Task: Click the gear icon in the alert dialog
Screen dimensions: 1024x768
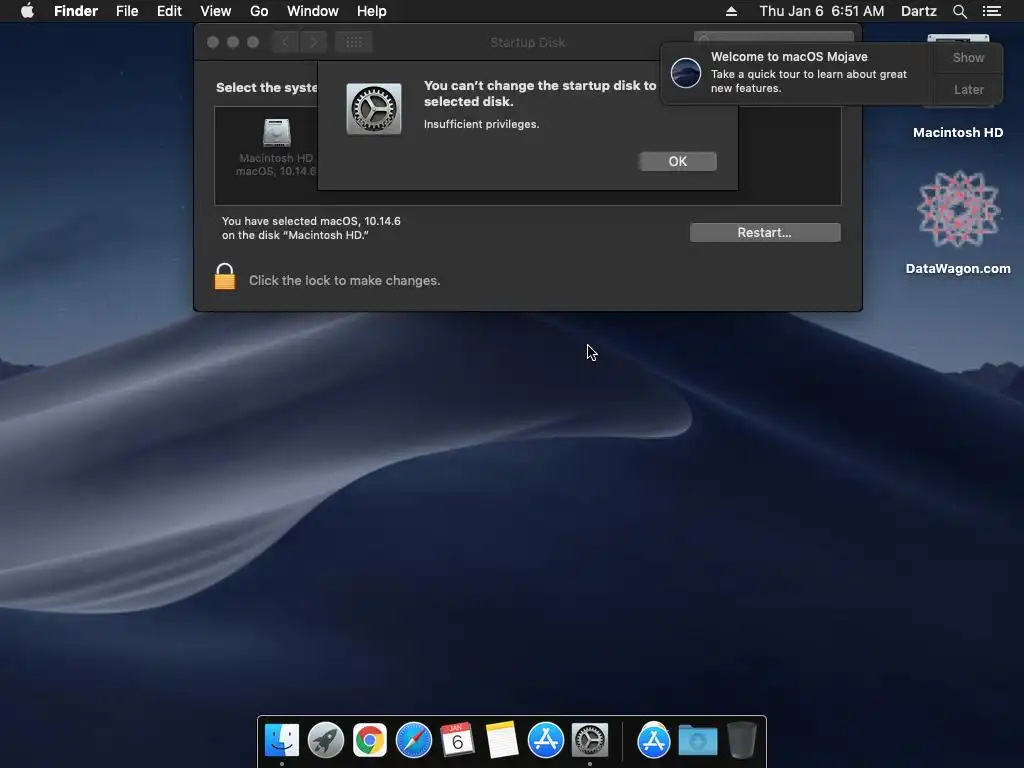Action: coord(374,109)
